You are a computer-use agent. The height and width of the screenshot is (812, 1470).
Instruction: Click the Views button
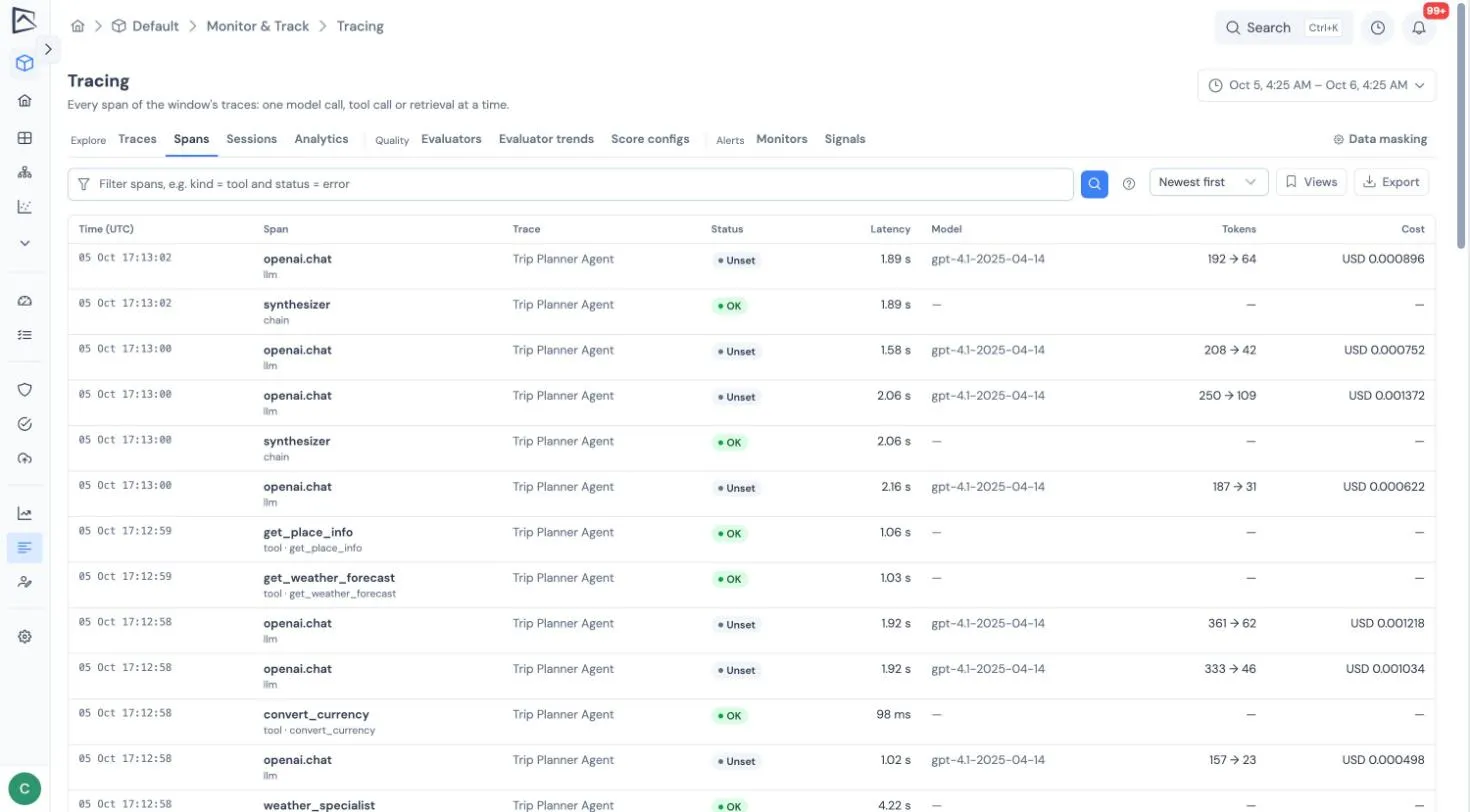point(1311,183)
